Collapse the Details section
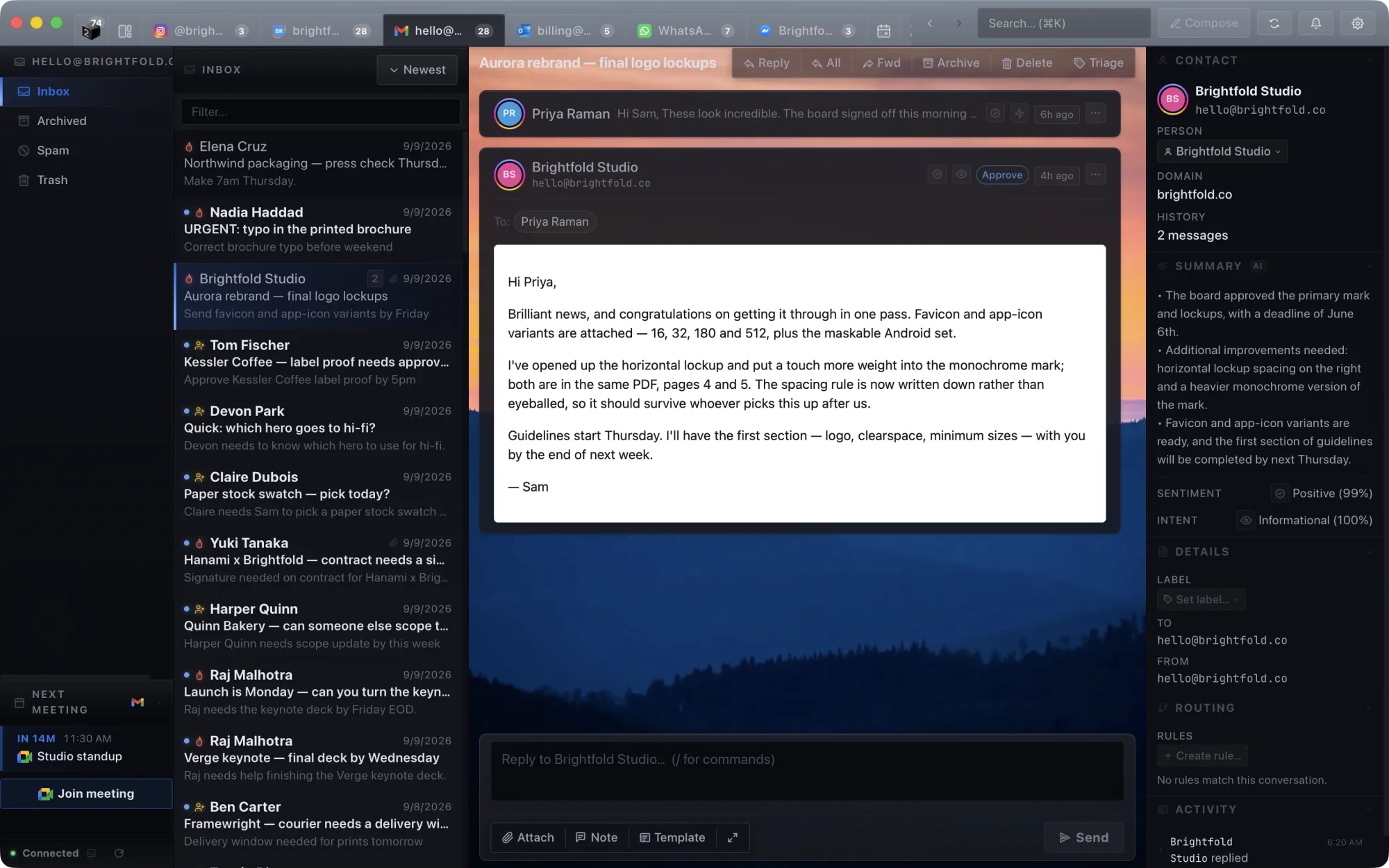The width and height of the screenshot is (1389, 868). (1369, 551)
